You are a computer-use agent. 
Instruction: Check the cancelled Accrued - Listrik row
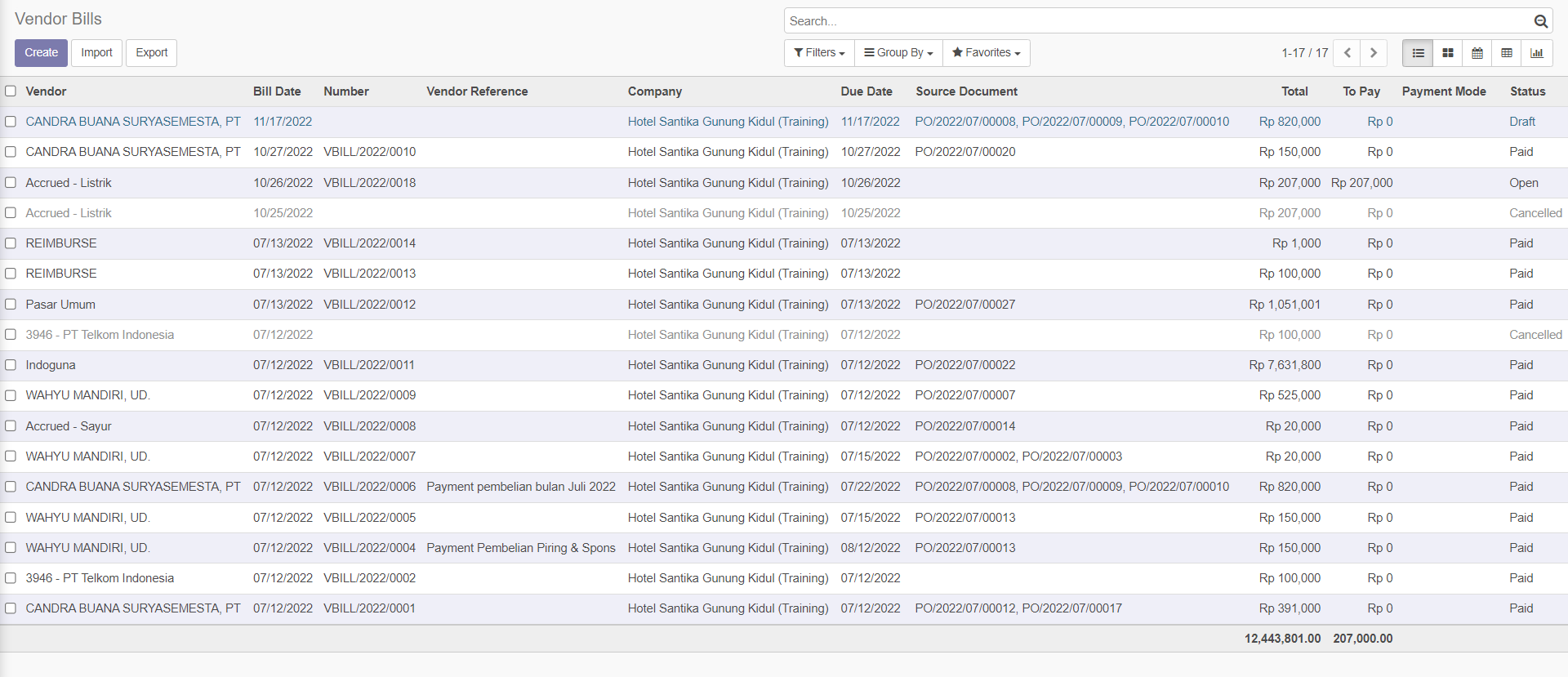[11, 213]
